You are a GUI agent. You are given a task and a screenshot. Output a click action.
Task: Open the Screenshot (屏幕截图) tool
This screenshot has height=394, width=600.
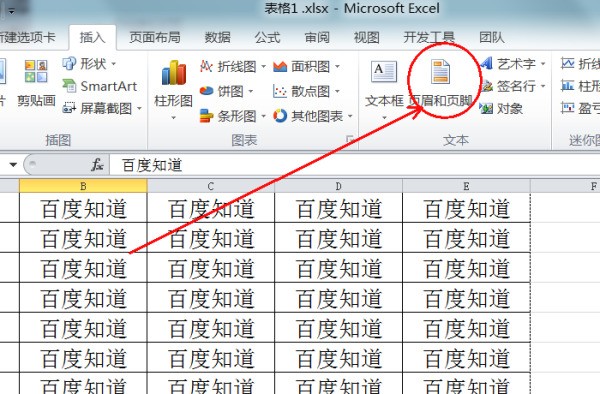click(102, 109)
